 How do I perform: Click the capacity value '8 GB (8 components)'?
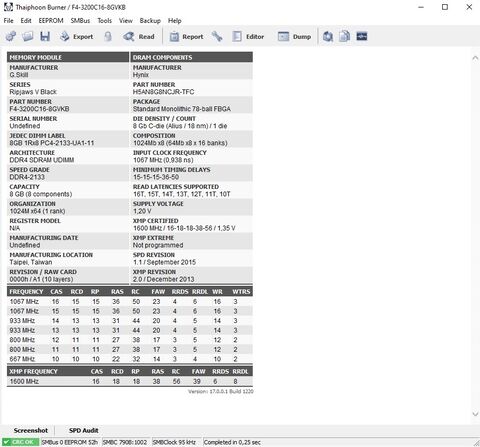coord(41,194)
